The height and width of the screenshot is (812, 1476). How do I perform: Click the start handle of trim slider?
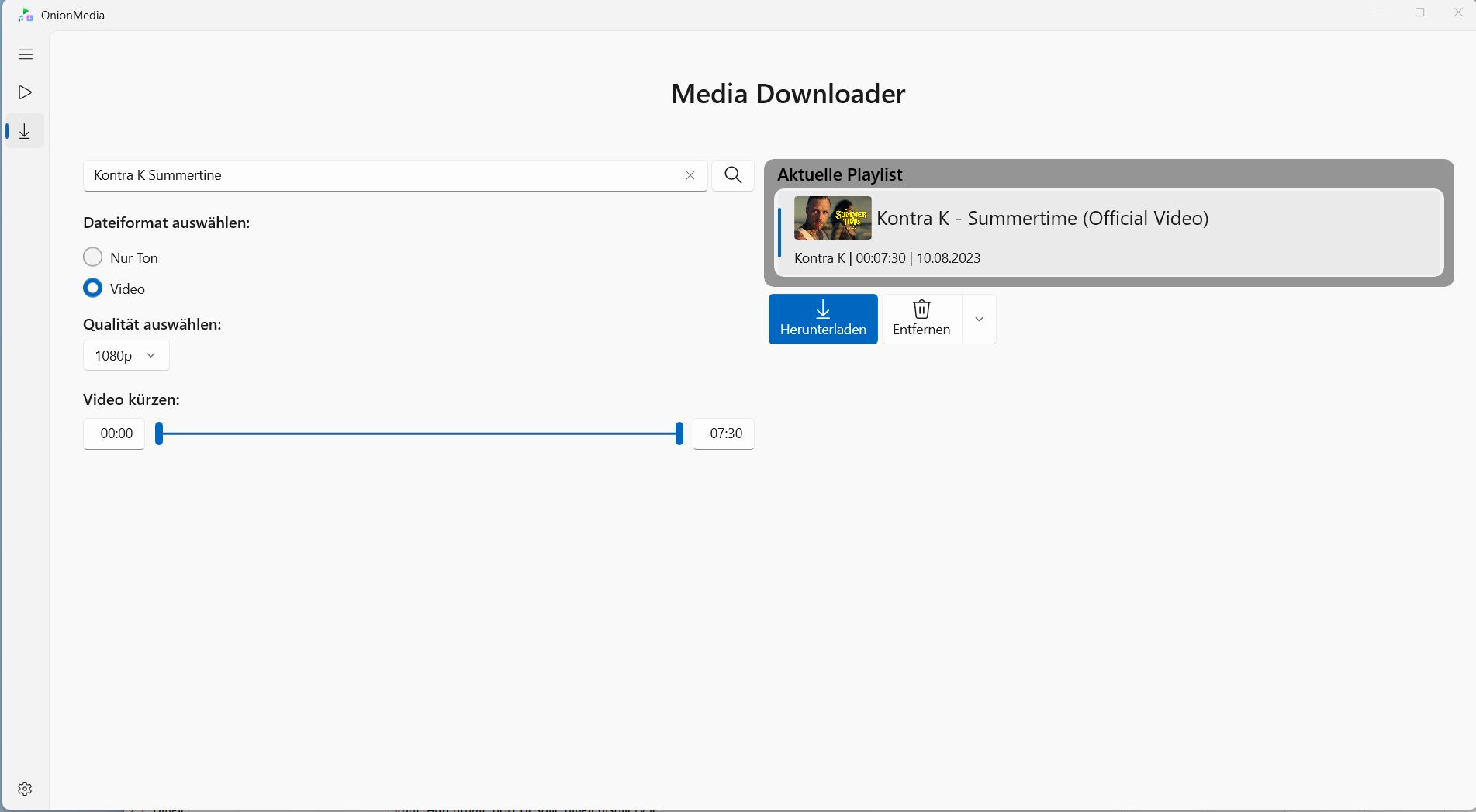pyautogui.click(x=159, y=434)
